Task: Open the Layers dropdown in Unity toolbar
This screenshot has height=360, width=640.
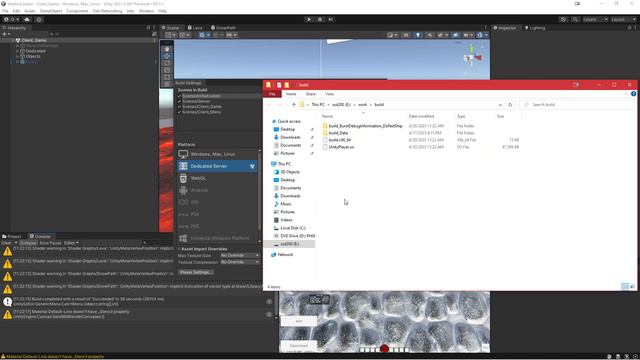Action: tap(595, 19)
